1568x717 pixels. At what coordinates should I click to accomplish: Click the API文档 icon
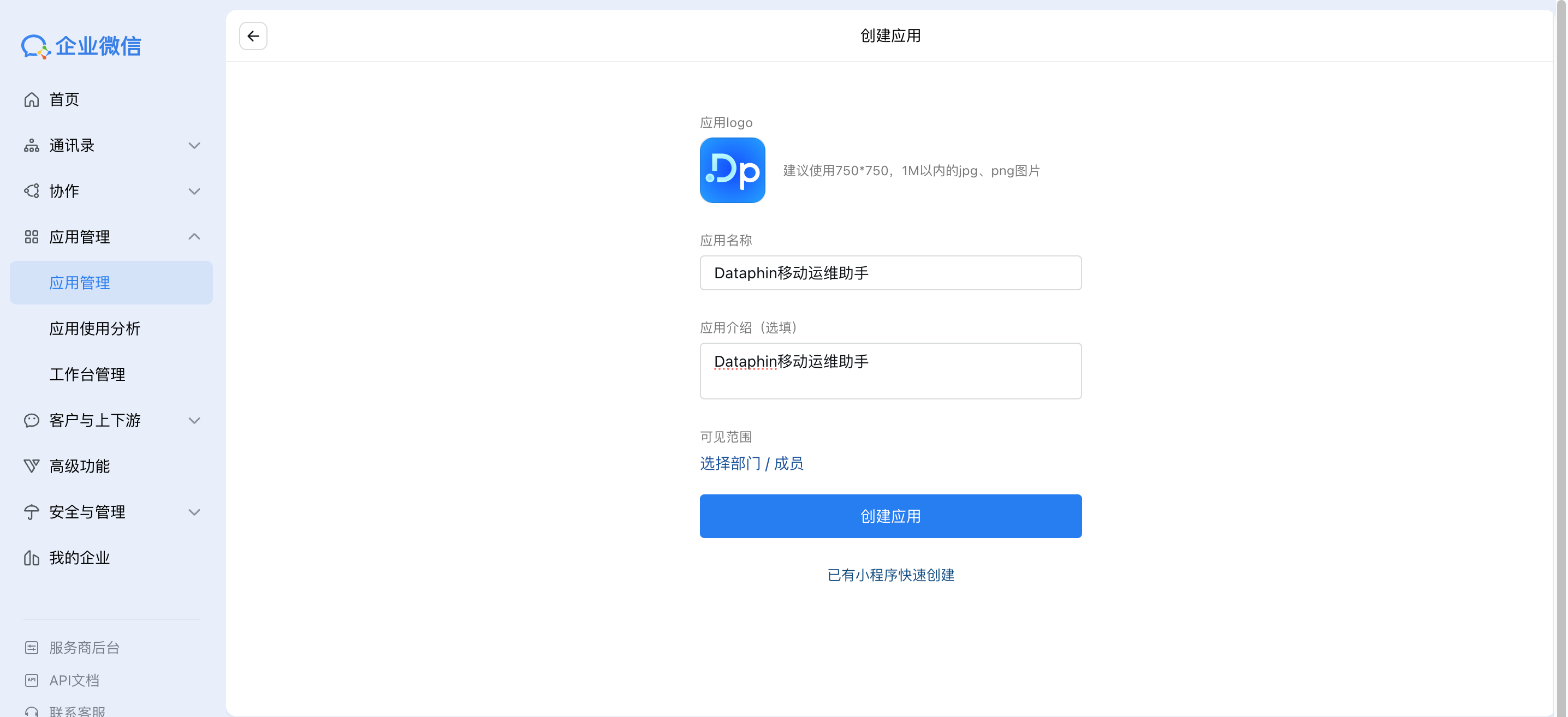coord(32,680)
